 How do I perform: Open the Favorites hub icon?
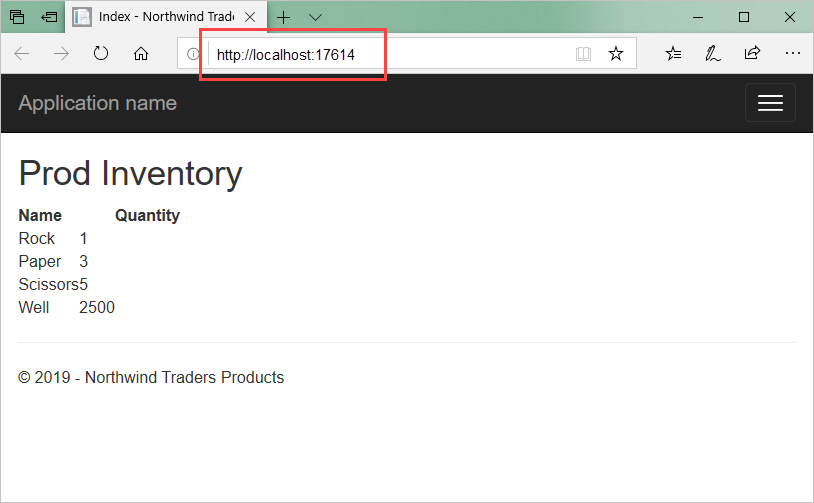tap(673, 53)
